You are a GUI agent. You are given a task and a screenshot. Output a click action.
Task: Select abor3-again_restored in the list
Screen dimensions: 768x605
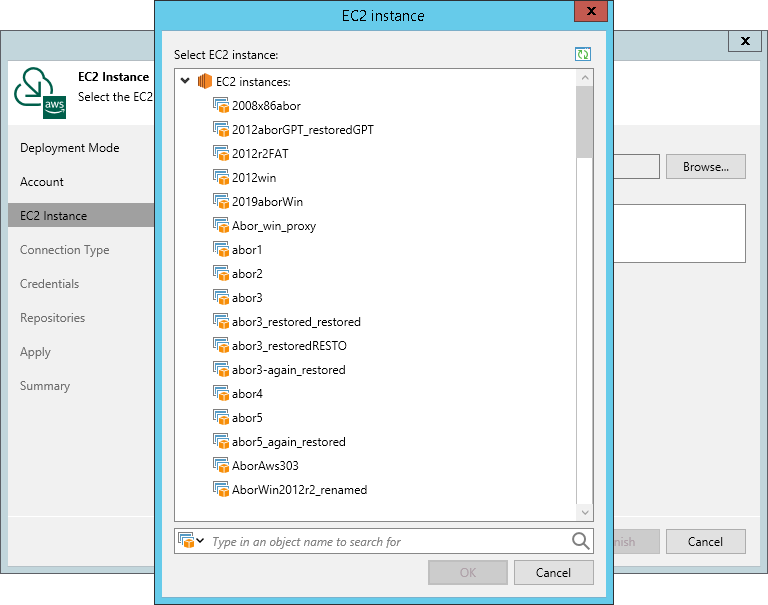pos(289,370)
